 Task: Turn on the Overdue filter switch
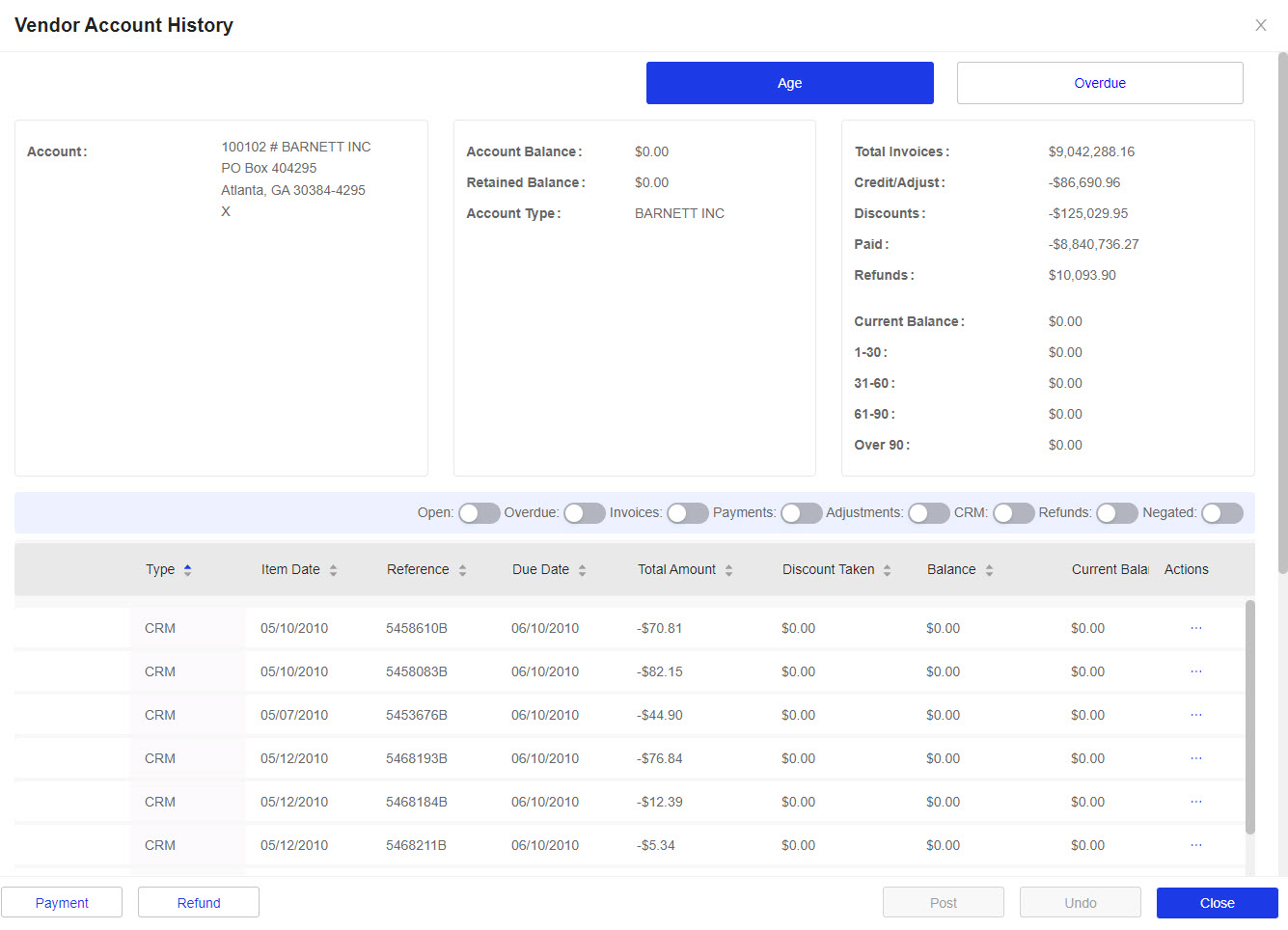click(x=584, y=513)
